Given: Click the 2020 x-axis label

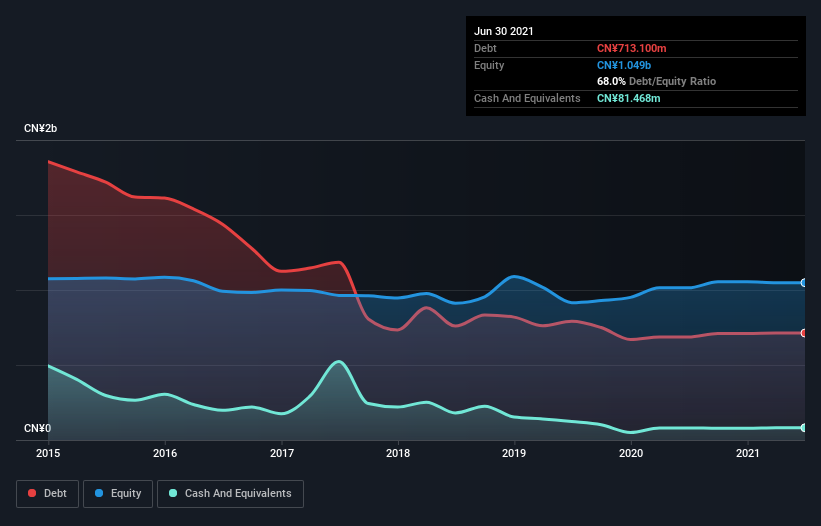Looking at the screenshot, I should pyautogui.click(x=631, y=453).
